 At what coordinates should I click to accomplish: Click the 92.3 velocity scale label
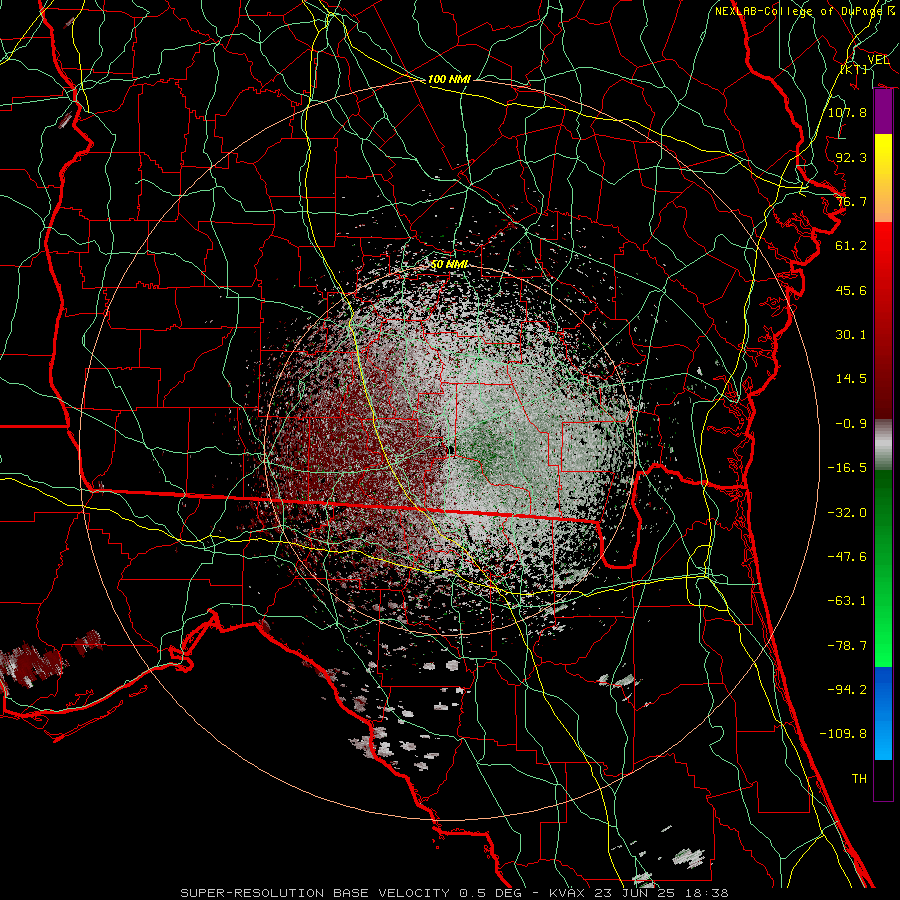click(851, 157)
